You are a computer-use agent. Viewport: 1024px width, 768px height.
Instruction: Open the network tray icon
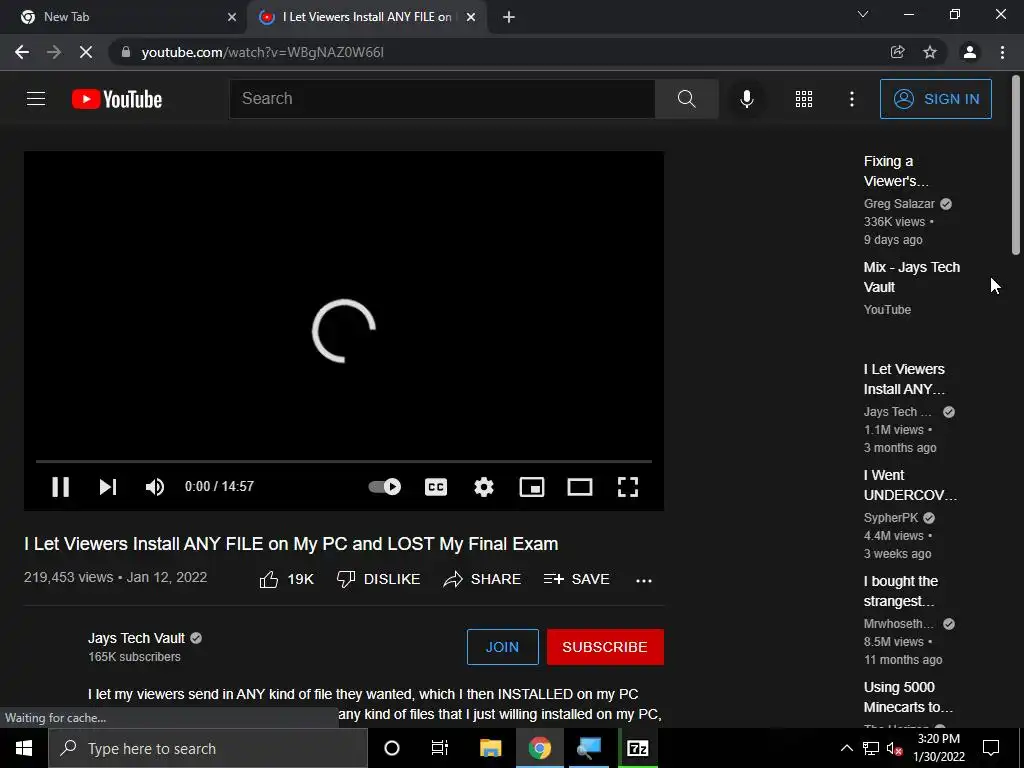871,748
